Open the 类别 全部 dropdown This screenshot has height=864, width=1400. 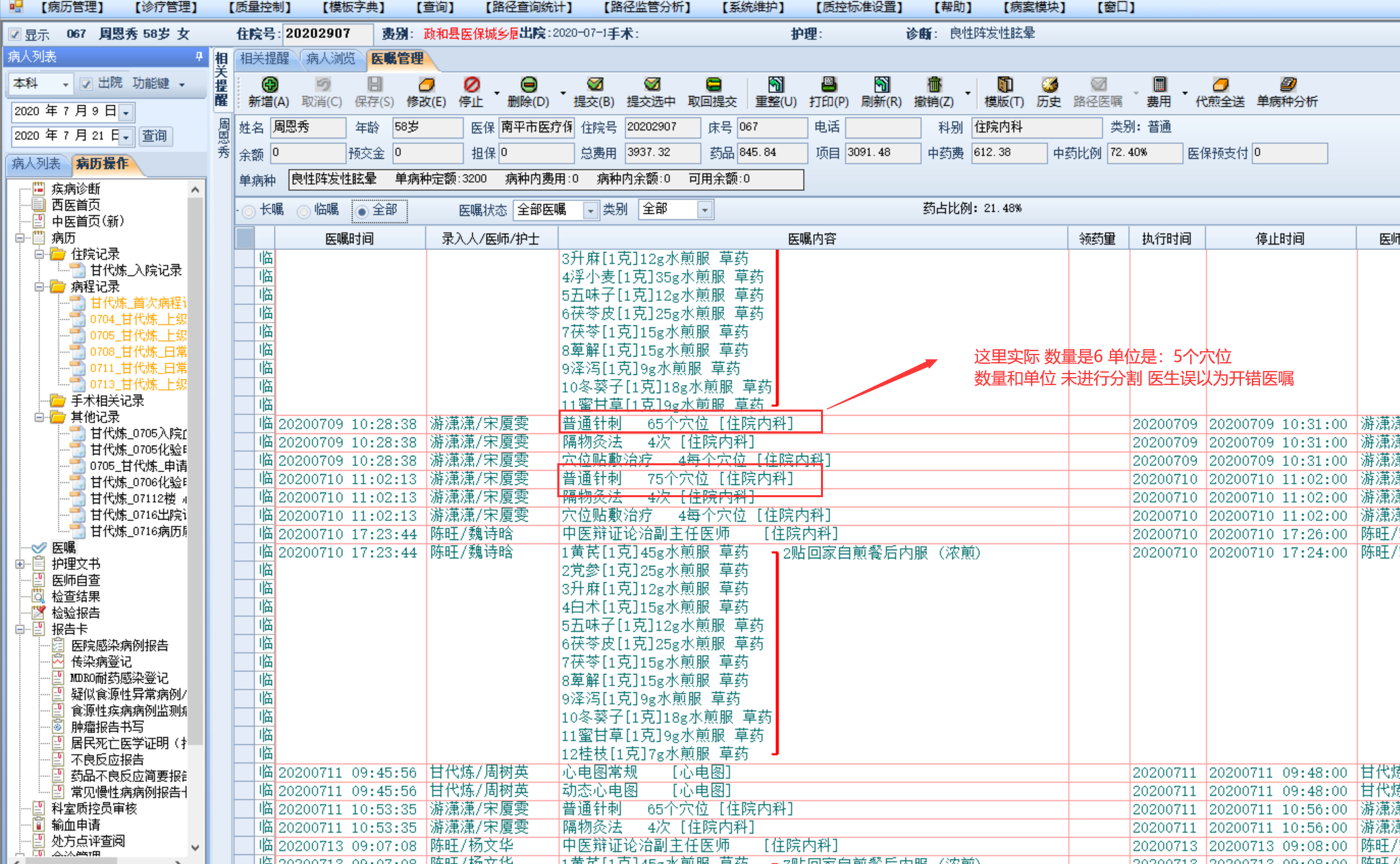(x=704, y=211)
